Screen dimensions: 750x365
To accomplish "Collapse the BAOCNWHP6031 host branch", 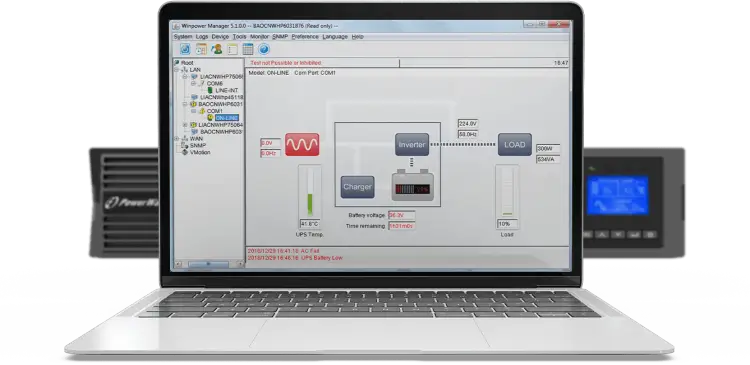I will (x=186, y=104).
